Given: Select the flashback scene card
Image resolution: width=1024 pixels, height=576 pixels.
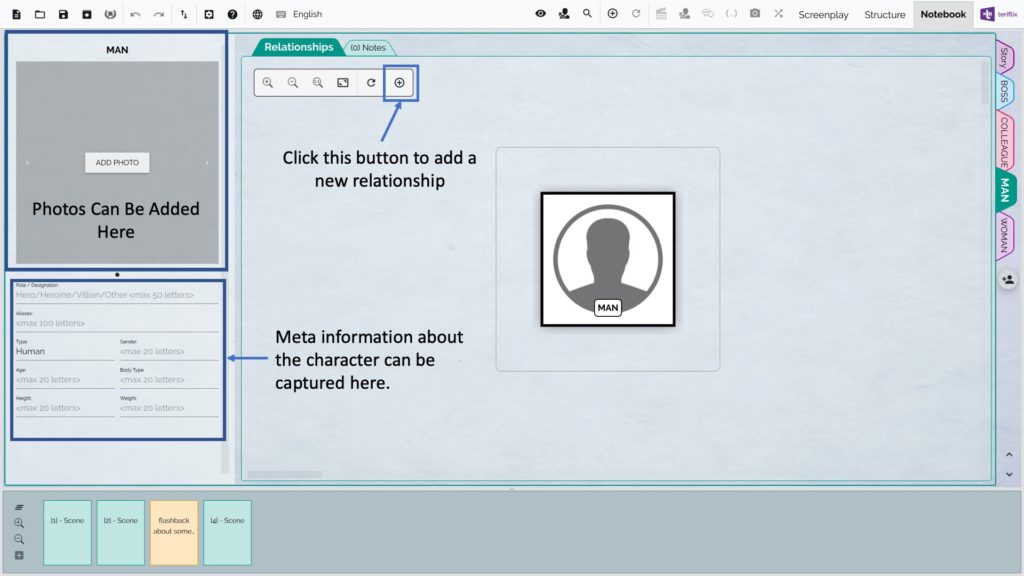Looking at the screenshot, I should 174,532.
